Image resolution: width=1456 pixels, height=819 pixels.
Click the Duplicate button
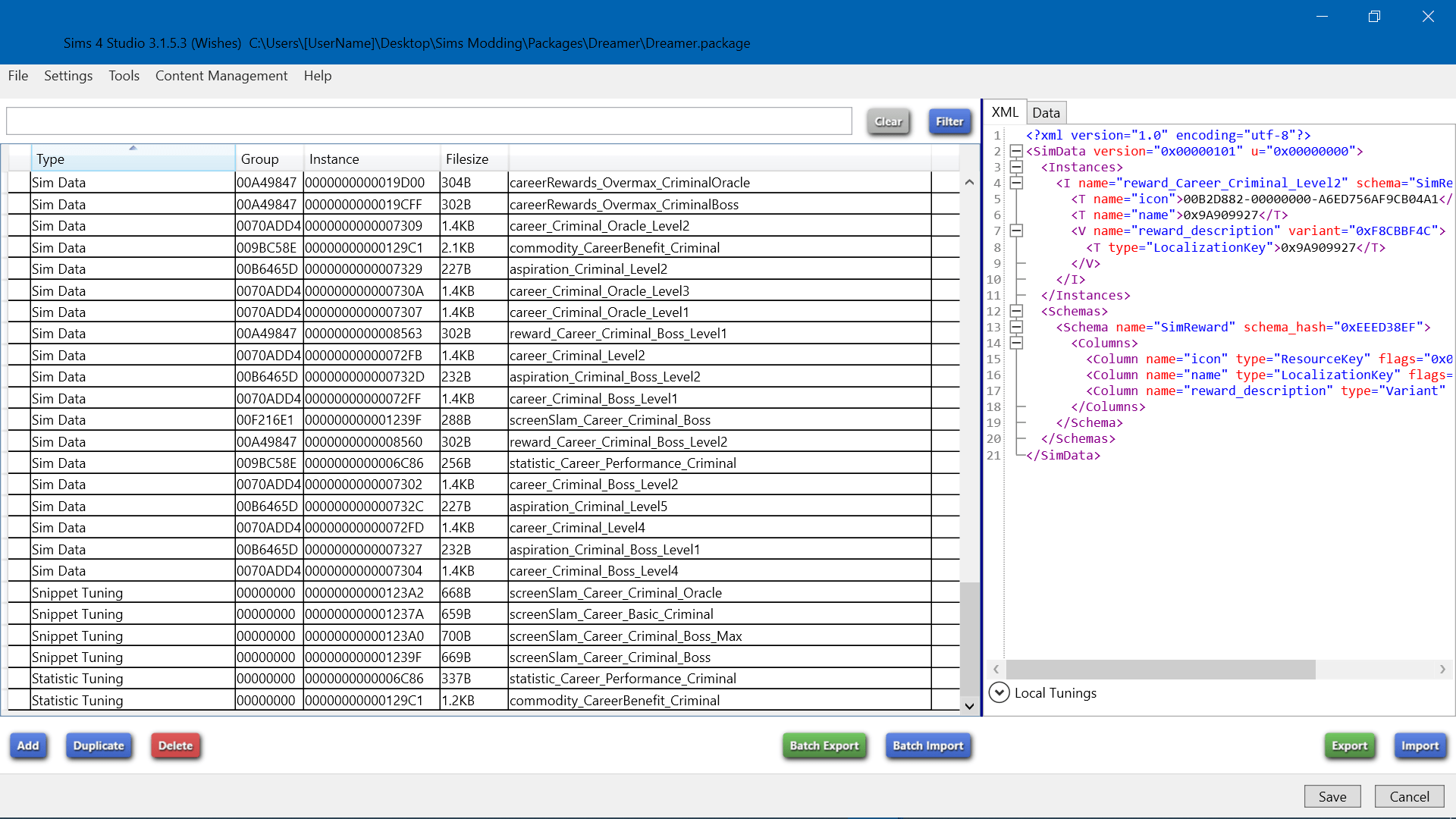coord(99,745)
